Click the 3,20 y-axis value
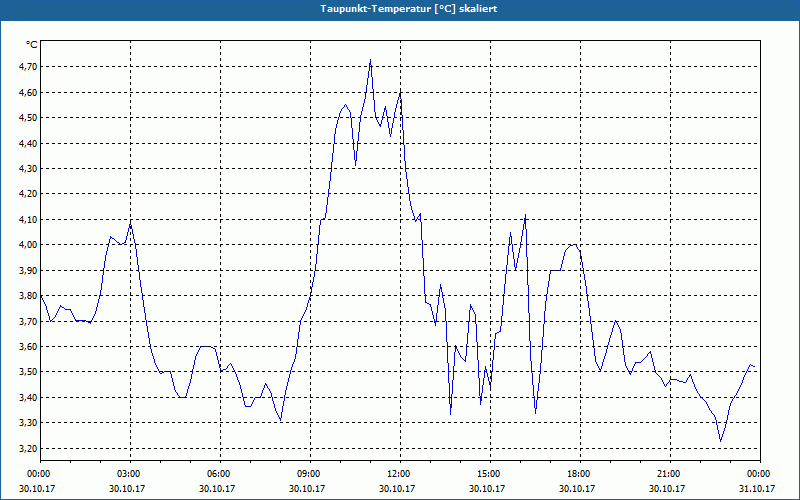800x500 pixels. pyautogui.click(x=28, y=448)
